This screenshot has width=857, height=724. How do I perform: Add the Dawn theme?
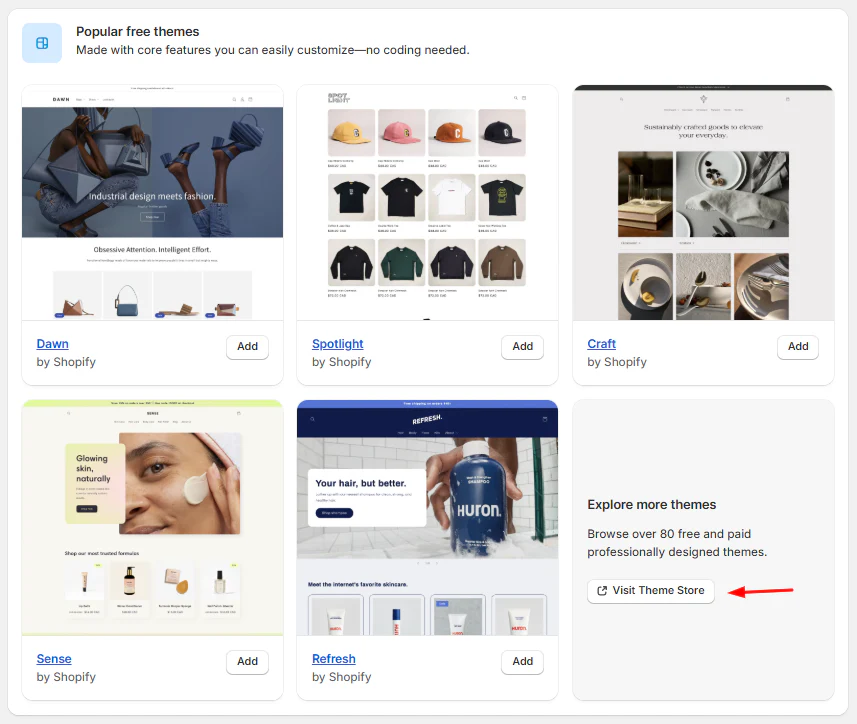pos(247,347)
